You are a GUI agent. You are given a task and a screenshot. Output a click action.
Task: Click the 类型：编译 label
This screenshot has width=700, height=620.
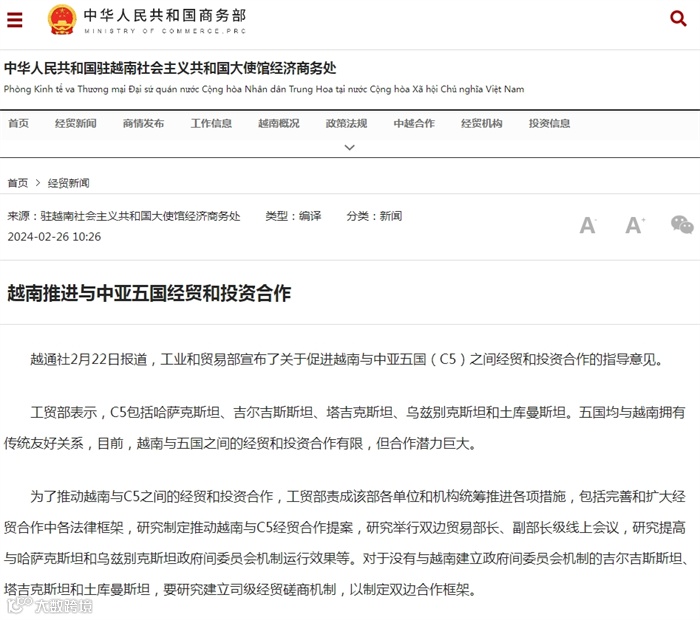pyautogui.click(x=293, y=216)
